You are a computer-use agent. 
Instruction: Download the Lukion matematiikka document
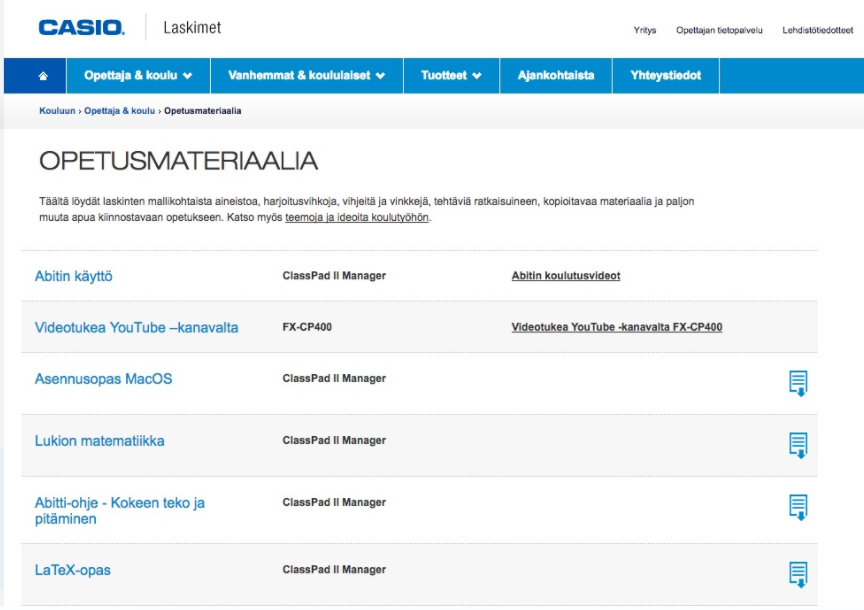click(798, 445)
